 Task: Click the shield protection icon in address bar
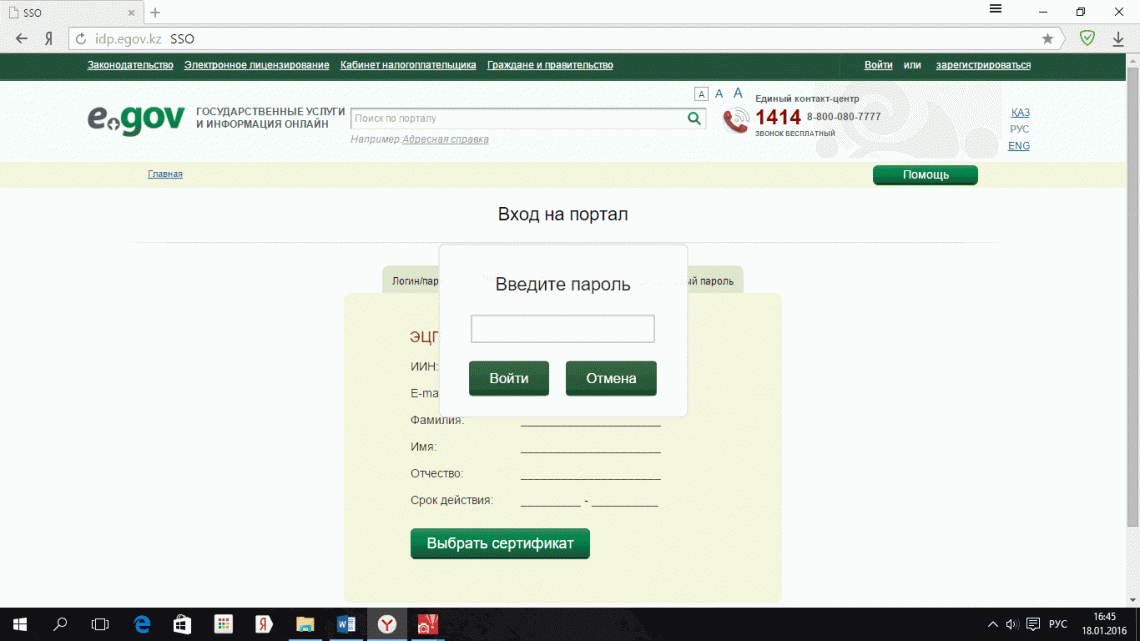click(1088, 37)
